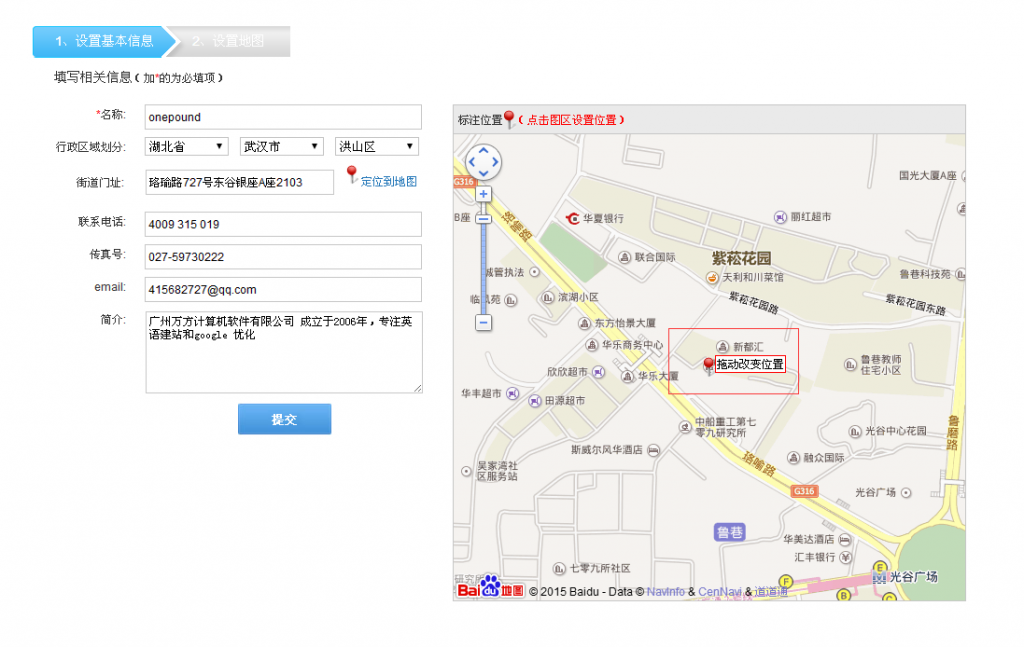Focus the 名称 field containing onepound
Screen dimensions: 1024x647
(x=283, y=117)
